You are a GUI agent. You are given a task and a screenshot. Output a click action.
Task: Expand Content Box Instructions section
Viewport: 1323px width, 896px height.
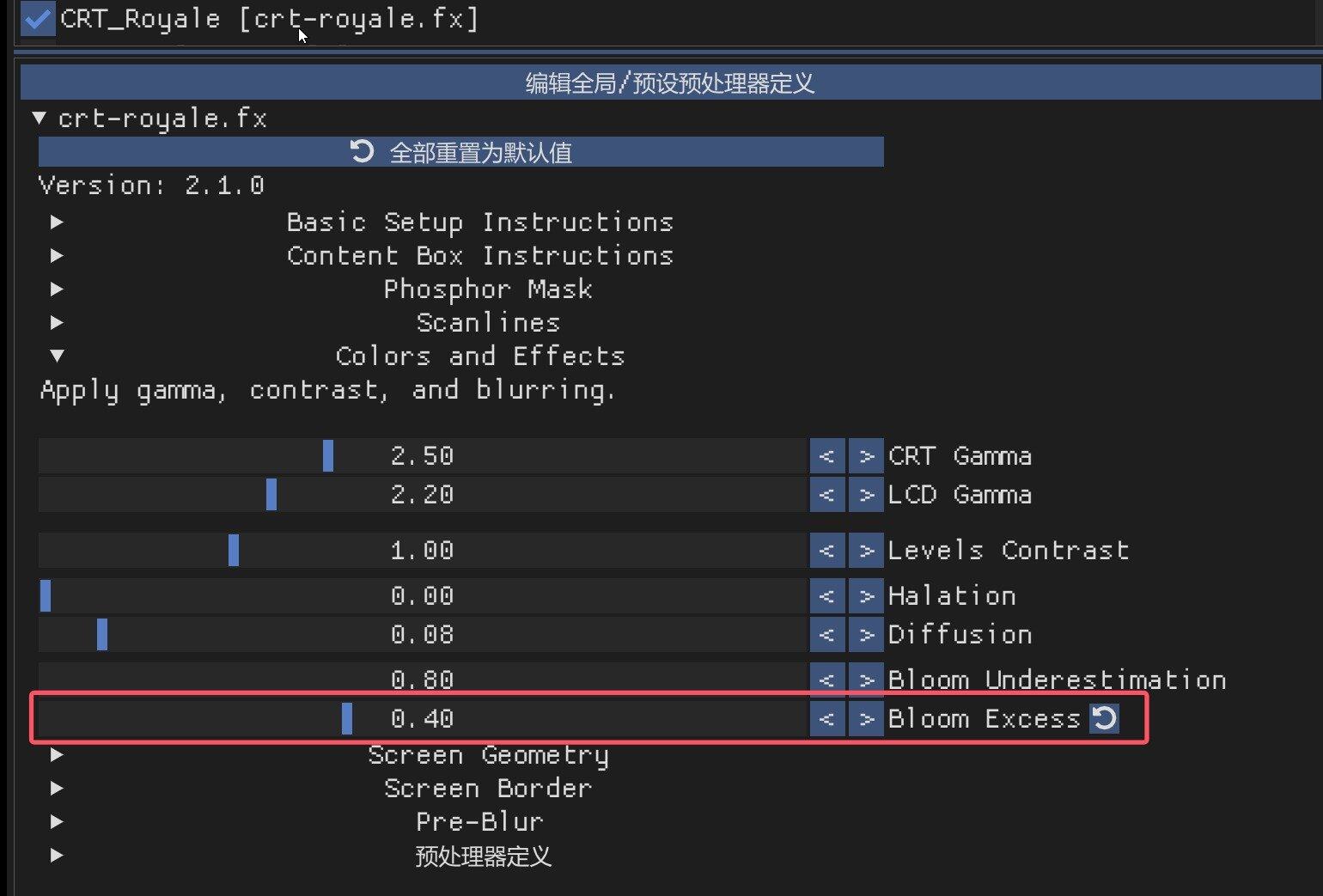click(x=57, y=256)
